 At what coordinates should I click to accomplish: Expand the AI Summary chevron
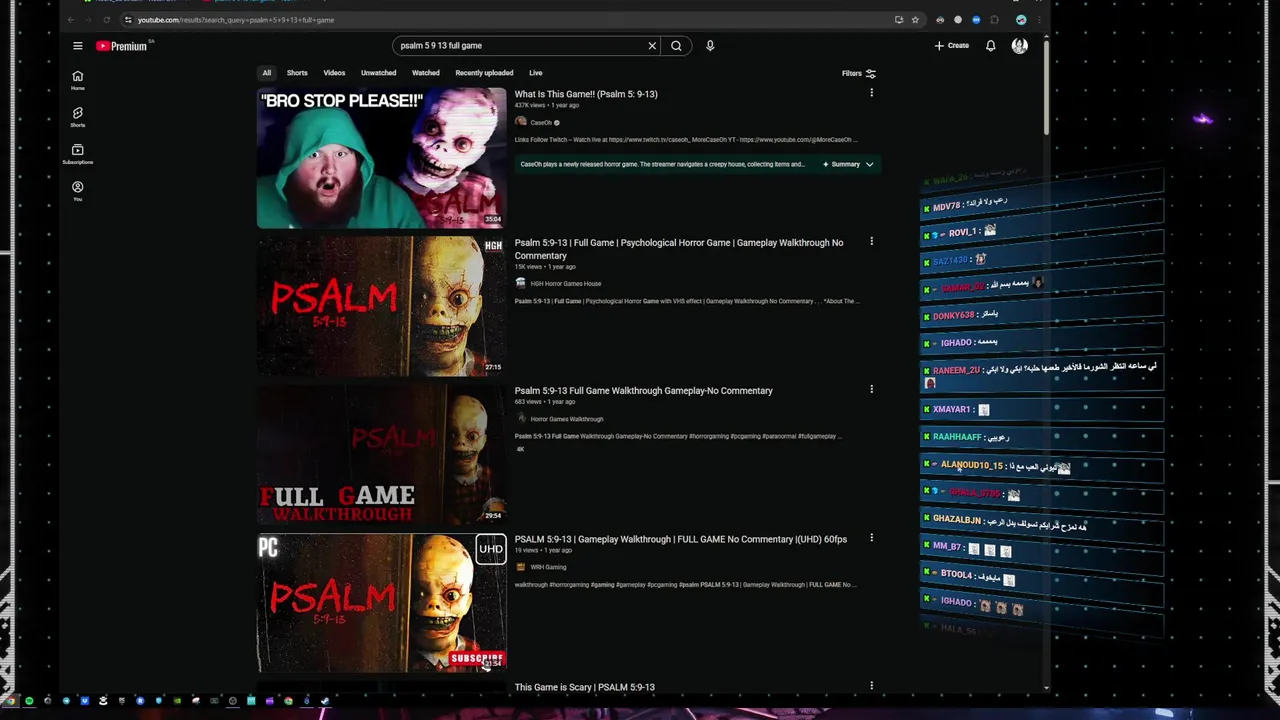(869, 164)
